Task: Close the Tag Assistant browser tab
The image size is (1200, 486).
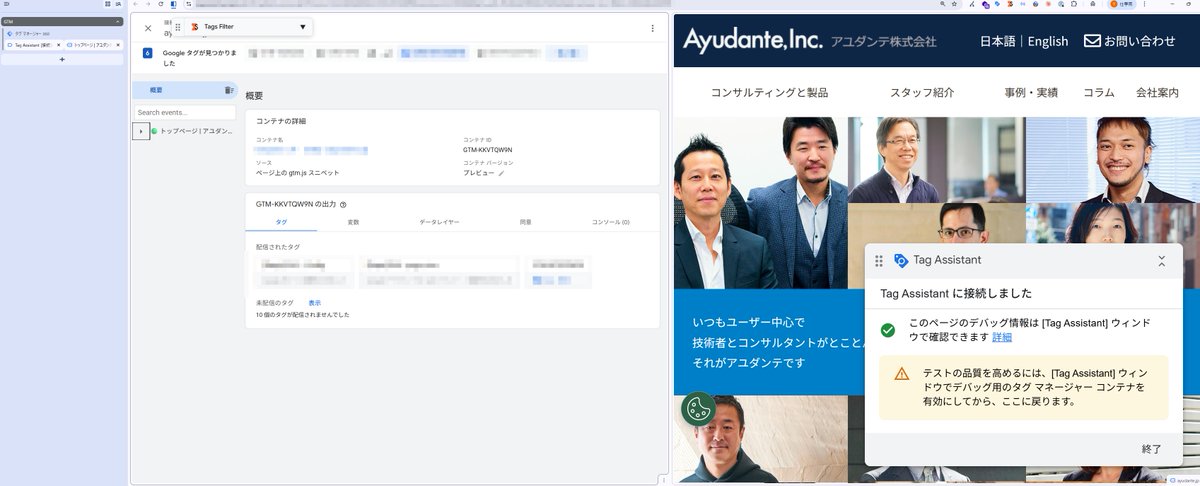Action: 59,45
